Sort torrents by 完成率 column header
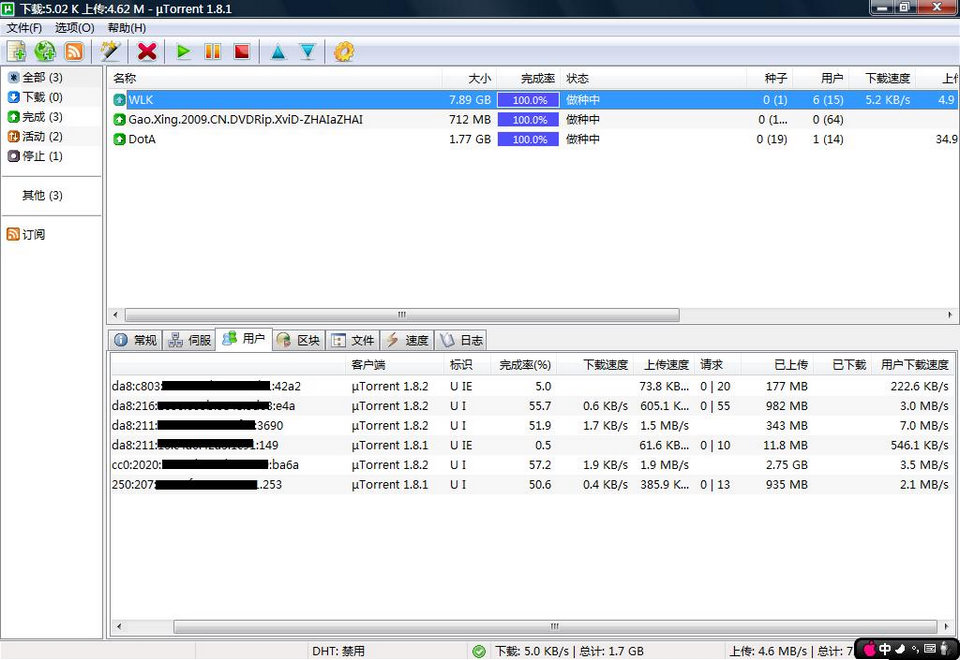Screen dimensions: 960x660 coord(528,78)
